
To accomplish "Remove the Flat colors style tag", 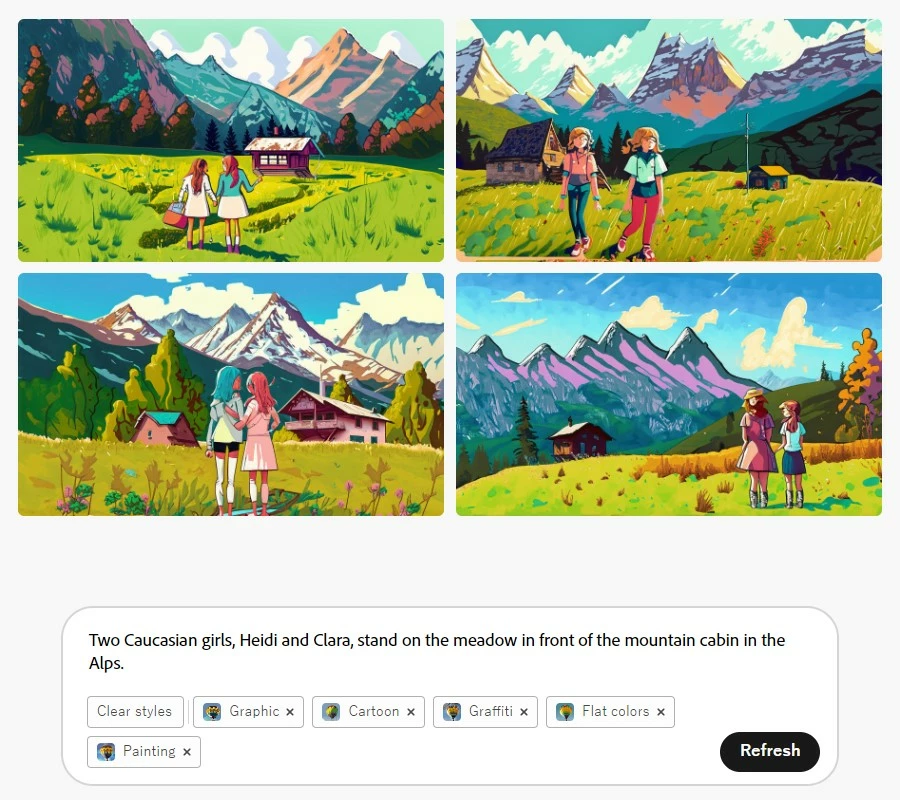I will tap(661, 712).
